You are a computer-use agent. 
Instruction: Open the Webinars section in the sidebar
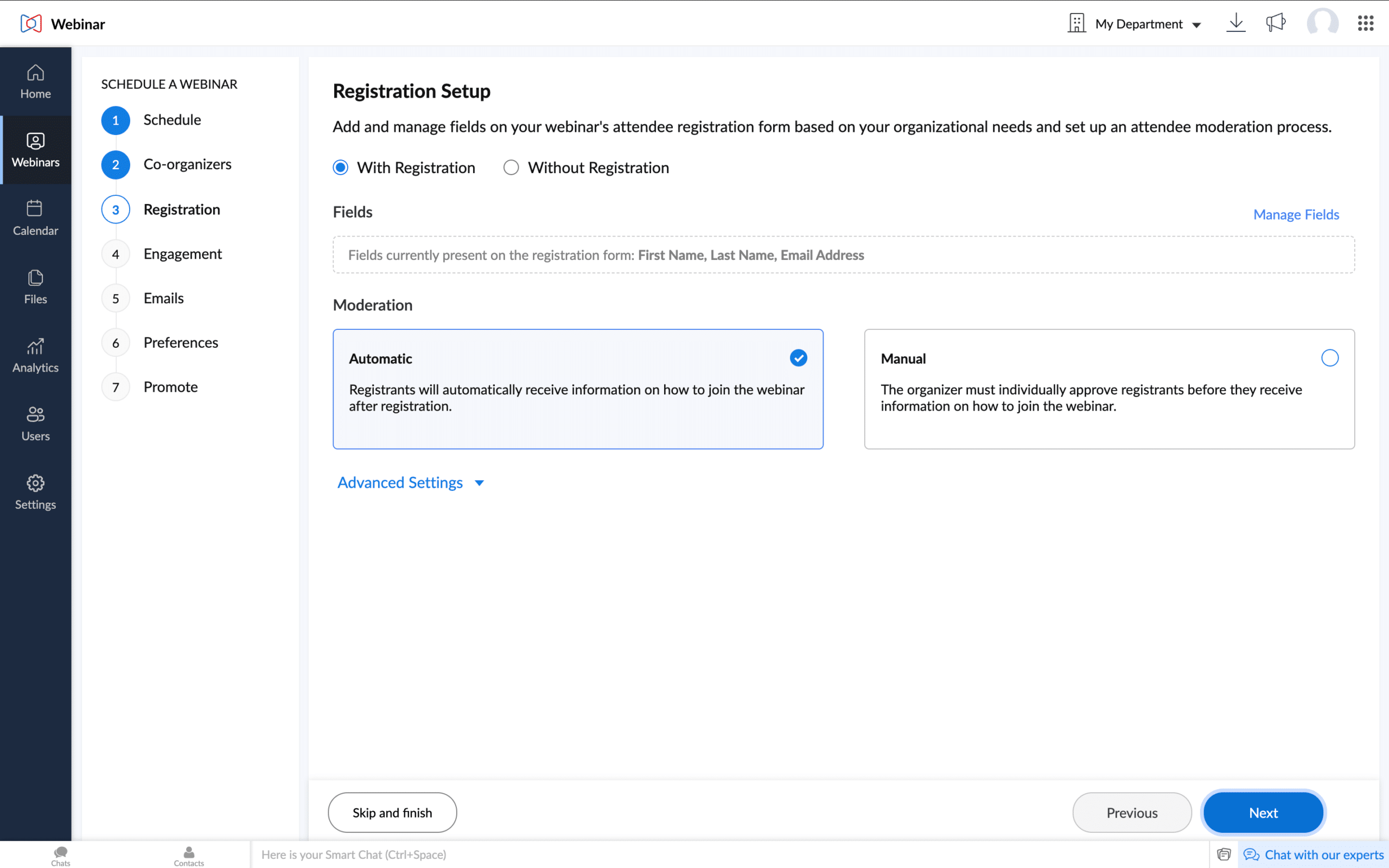pos(36,150)
